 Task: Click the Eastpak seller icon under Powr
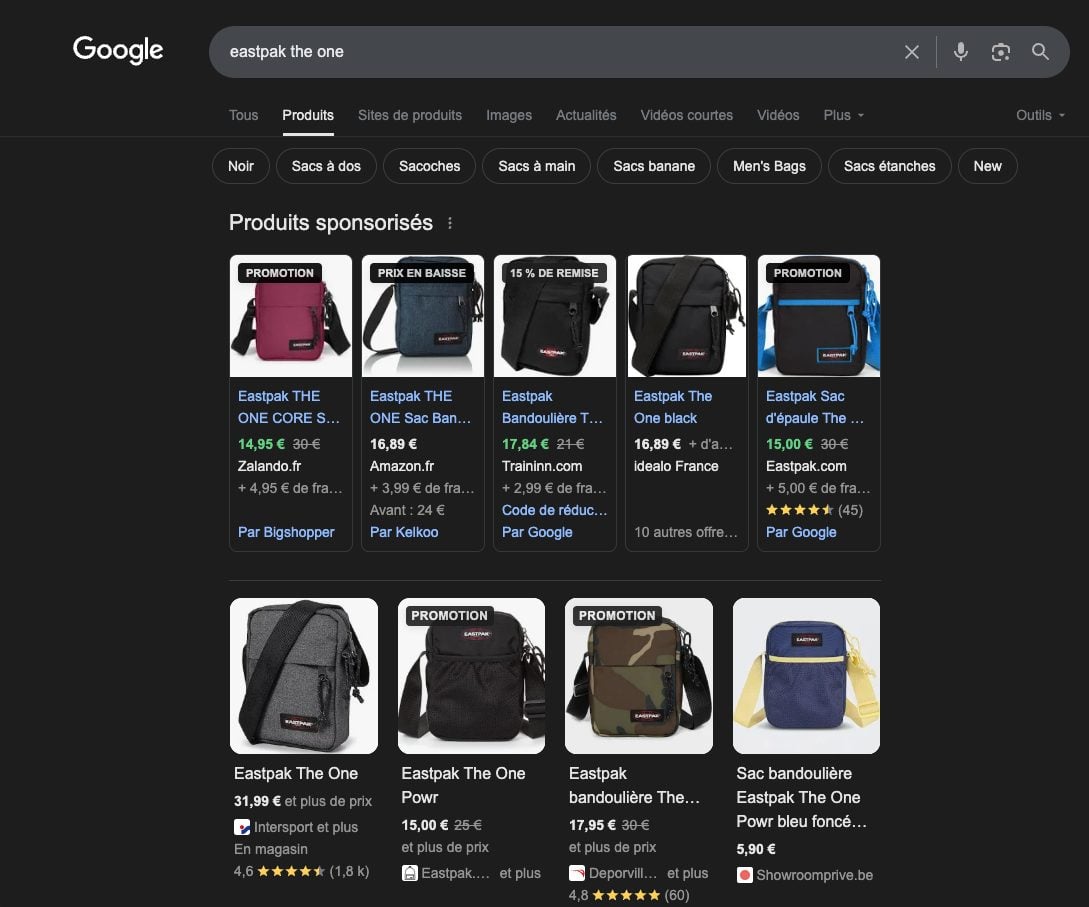click(x=410, y=873)
